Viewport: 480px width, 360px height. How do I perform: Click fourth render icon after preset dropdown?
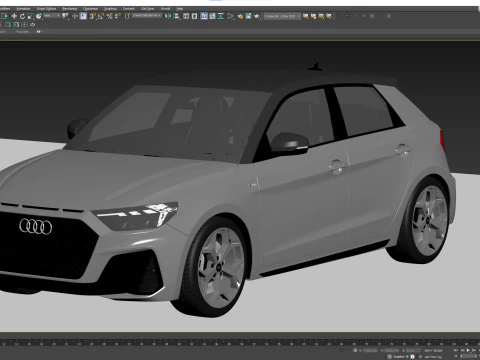point(329,16)
